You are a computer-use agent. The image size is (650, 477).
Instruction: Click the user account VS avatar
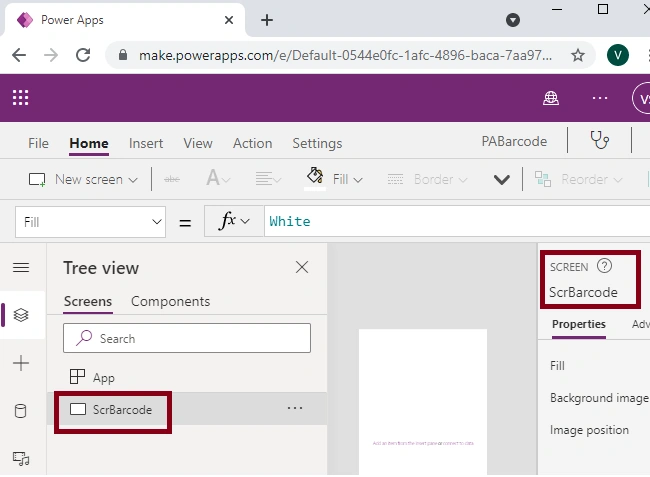pyautogui.click(x=642, y=99)
